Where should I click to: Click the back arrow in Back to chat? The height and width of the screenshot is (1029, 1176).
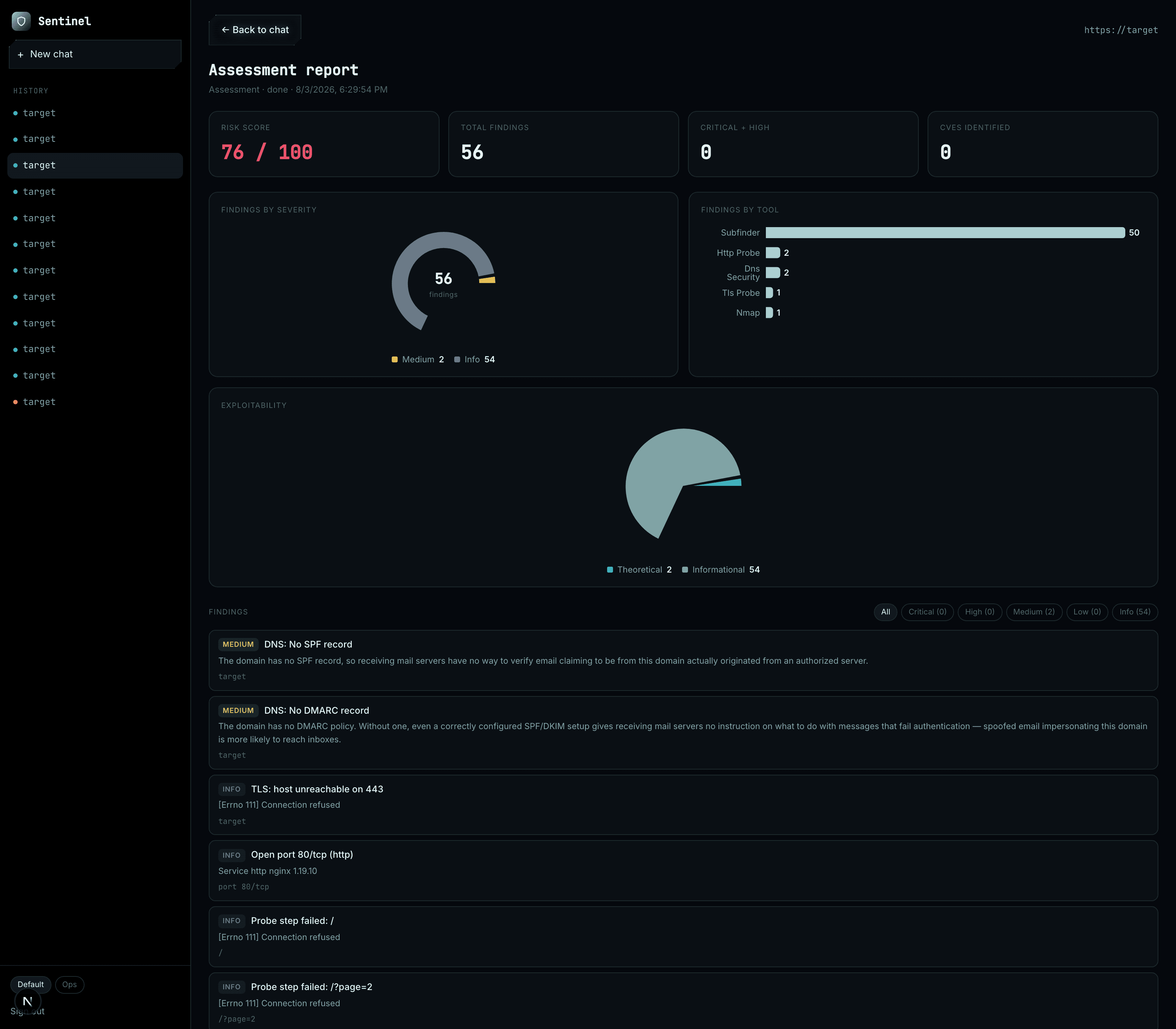coord(225,30)
